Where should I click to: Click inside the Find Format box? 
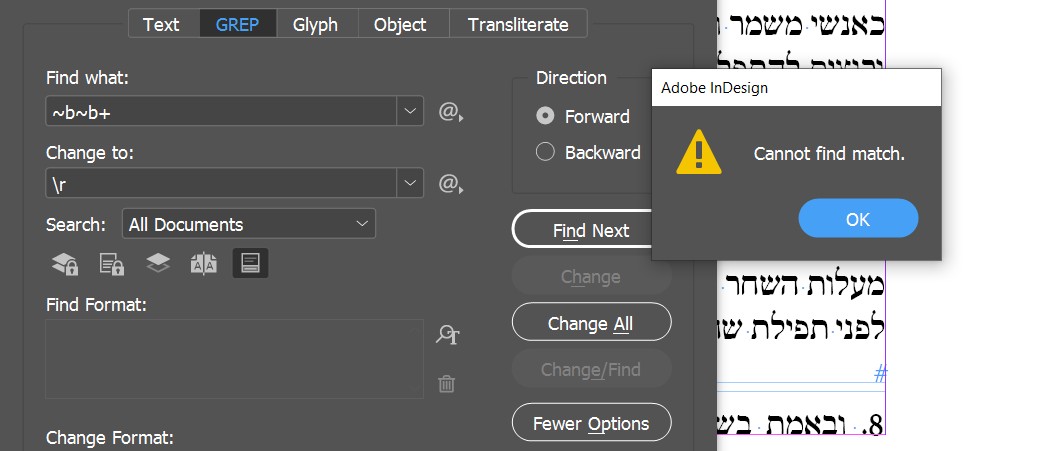pyautogui.click(x=234, y=358)
